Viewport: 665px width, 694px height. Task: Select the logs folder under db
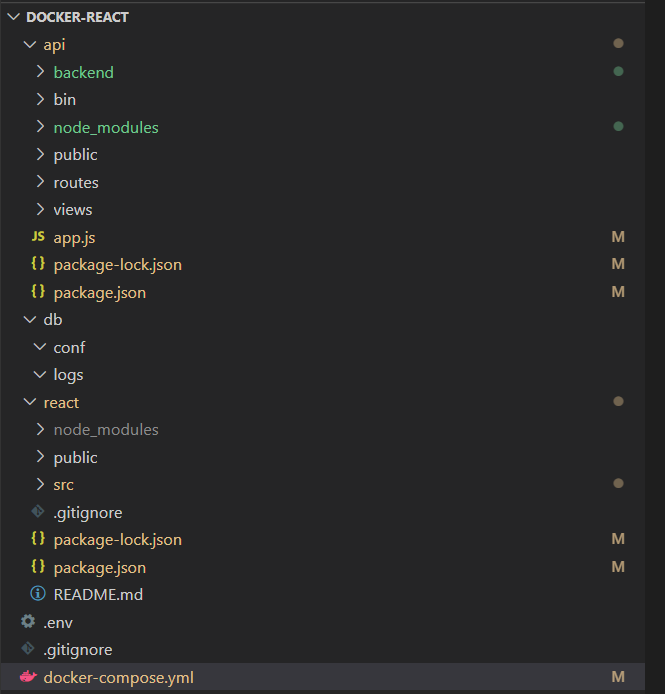click(x=68, y=375)
